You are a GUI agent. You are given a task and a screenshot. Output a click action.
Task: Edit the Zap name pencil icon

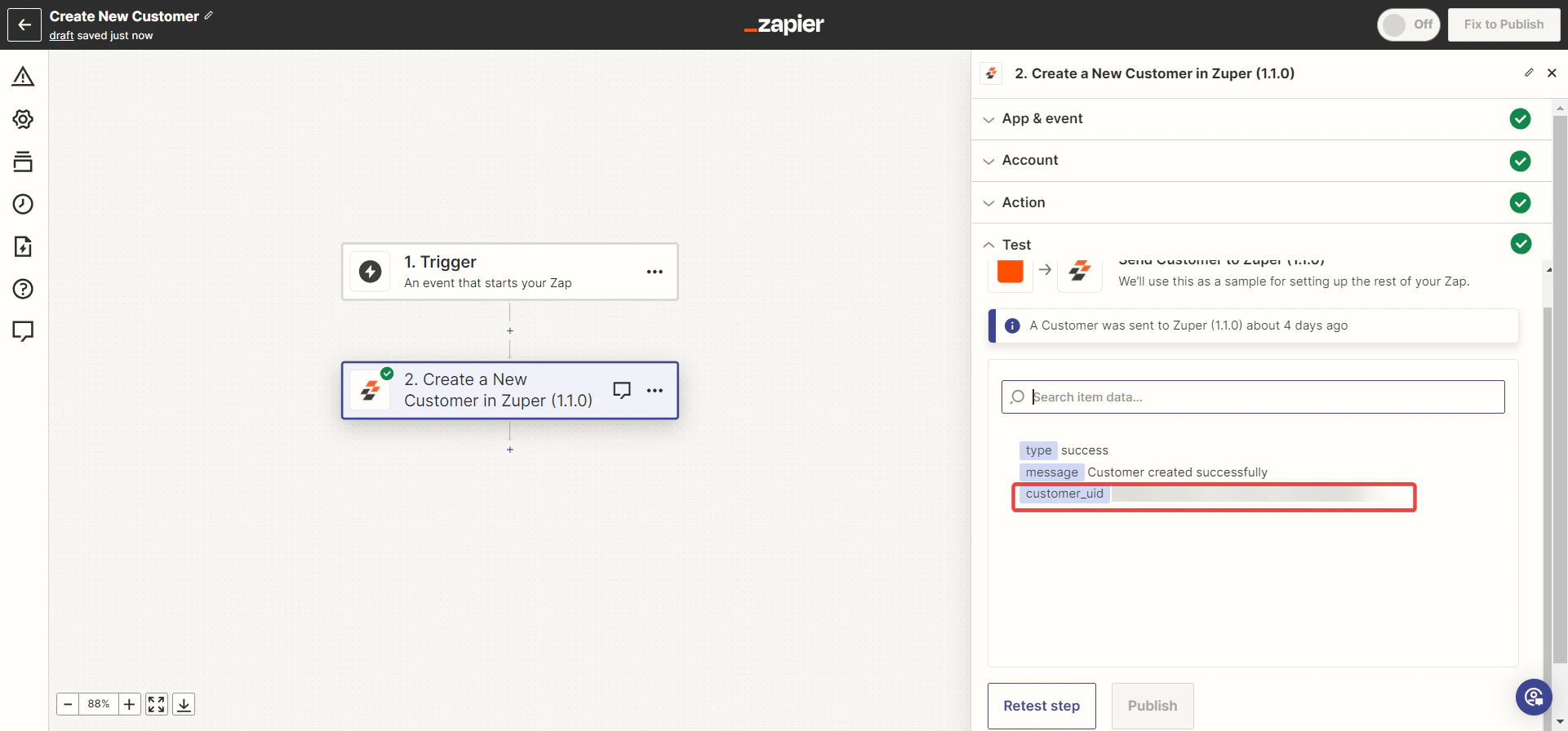(209, 16)
